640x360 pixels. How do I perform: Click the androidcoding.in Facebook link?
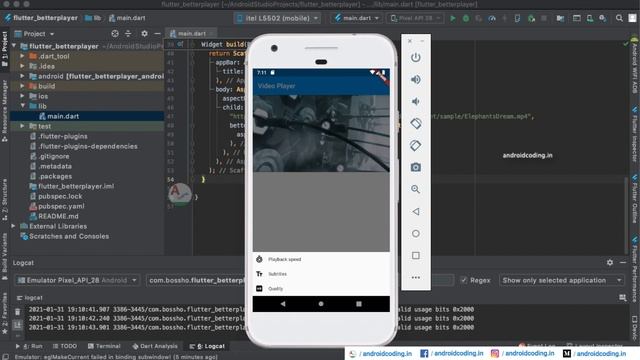pyautogui.click(x=452, y=353)
